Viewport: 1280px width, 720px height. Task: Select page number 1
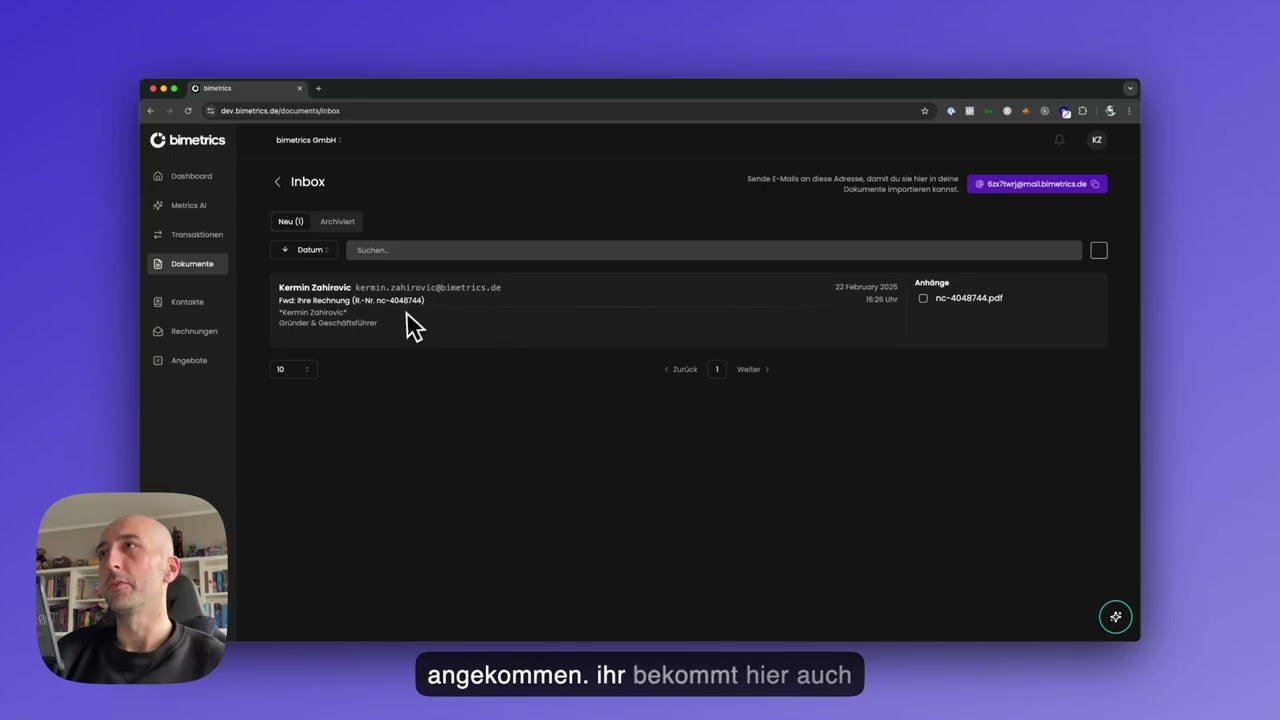(717, 369)
